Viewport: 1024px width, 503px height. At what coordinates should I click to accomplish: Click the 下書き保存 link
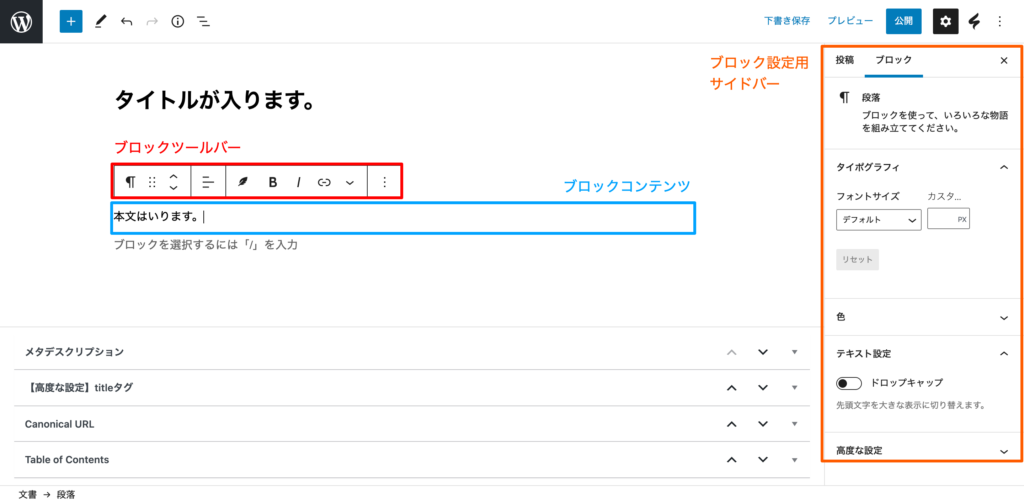coord(787,21)
